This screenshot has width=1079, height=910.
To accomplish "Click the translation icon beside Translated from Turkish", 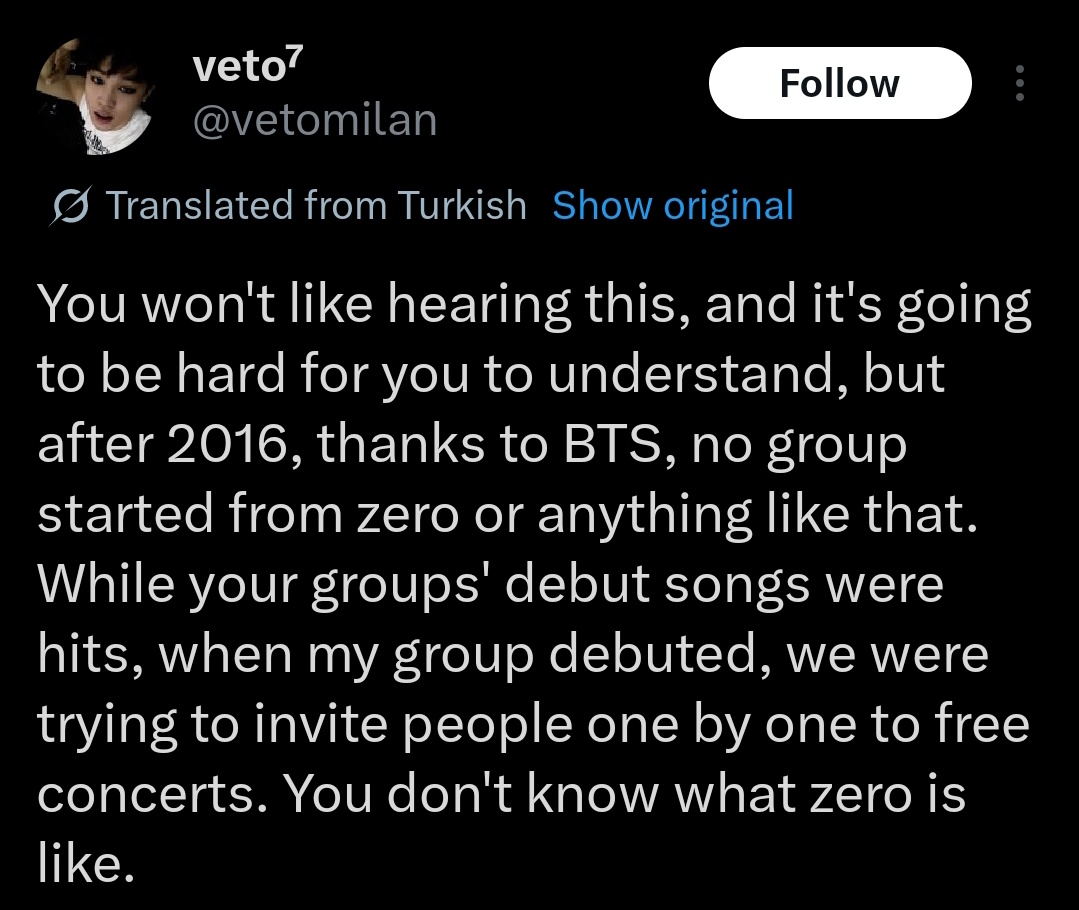I will click(x=70, y=206).
